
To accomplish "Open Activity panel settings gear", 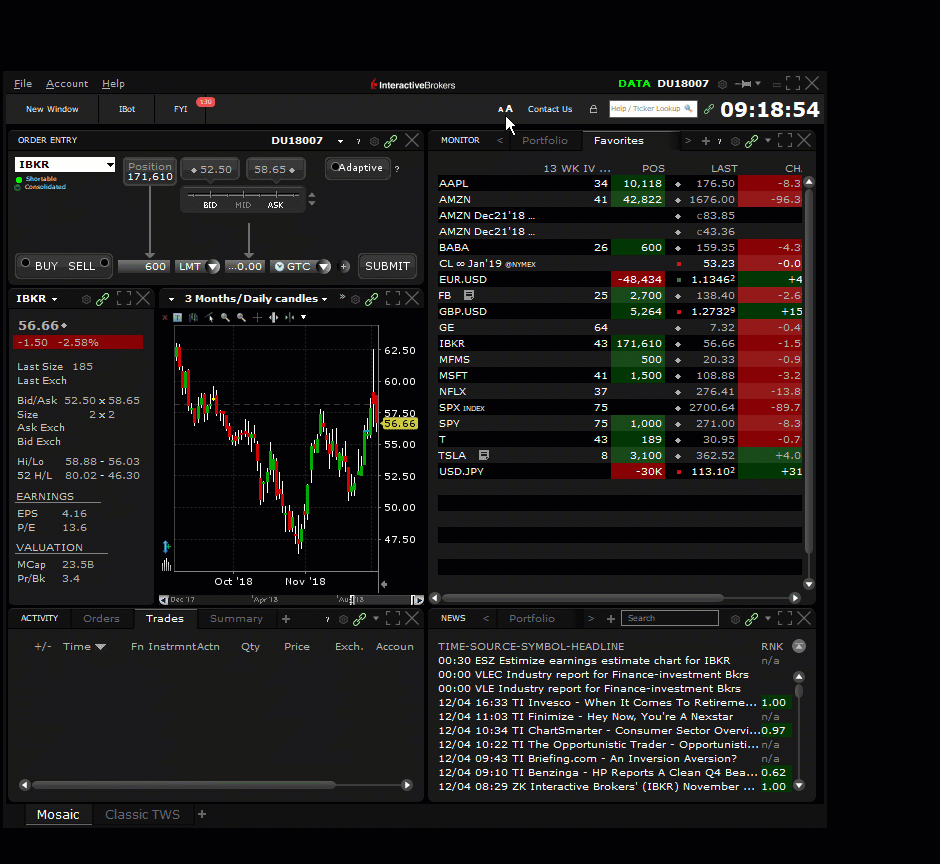I will (x=344, y=619).
